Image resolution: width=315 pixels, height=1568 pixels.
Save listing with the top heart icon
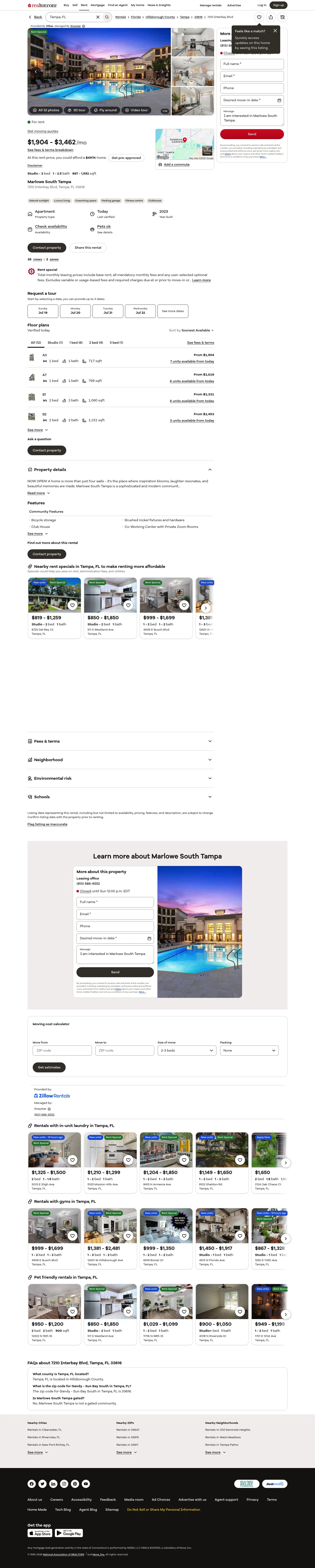coord(259,17)
